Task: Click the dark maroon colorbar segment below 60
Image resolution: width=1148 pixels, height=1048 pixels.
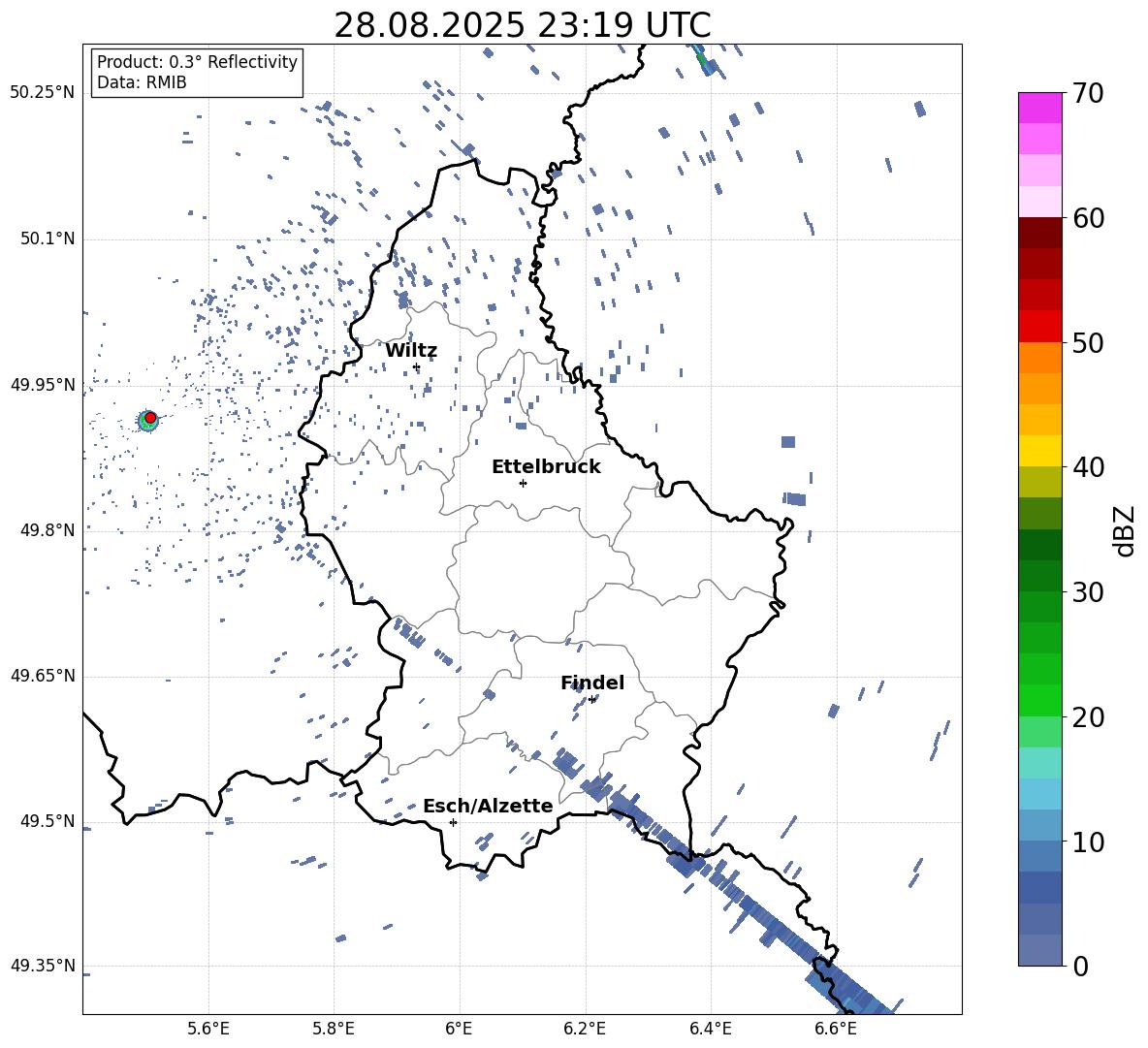Action: tap(1039, 233)
